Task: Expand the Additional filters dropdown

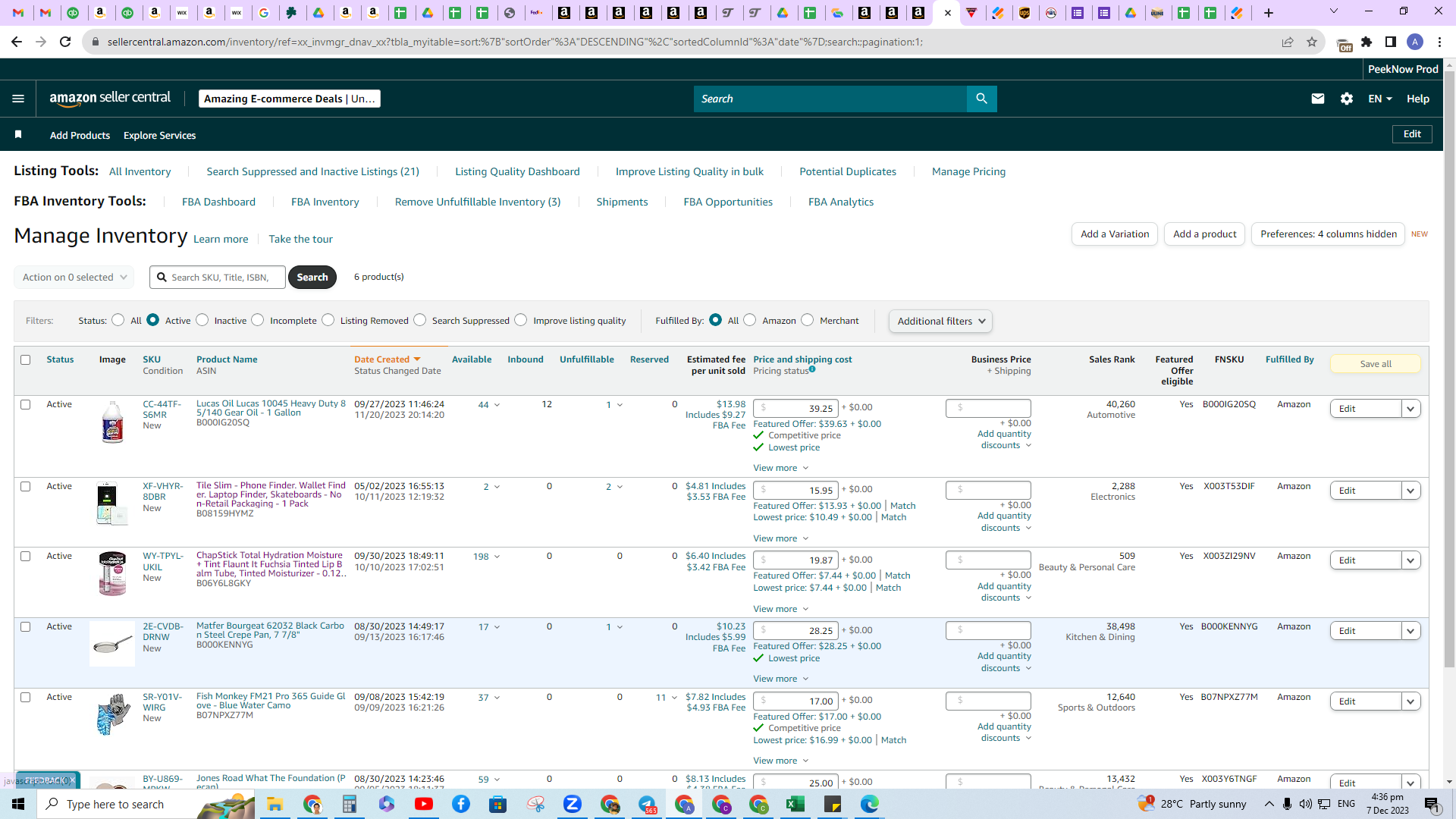Action: click(x=940, y=321)
